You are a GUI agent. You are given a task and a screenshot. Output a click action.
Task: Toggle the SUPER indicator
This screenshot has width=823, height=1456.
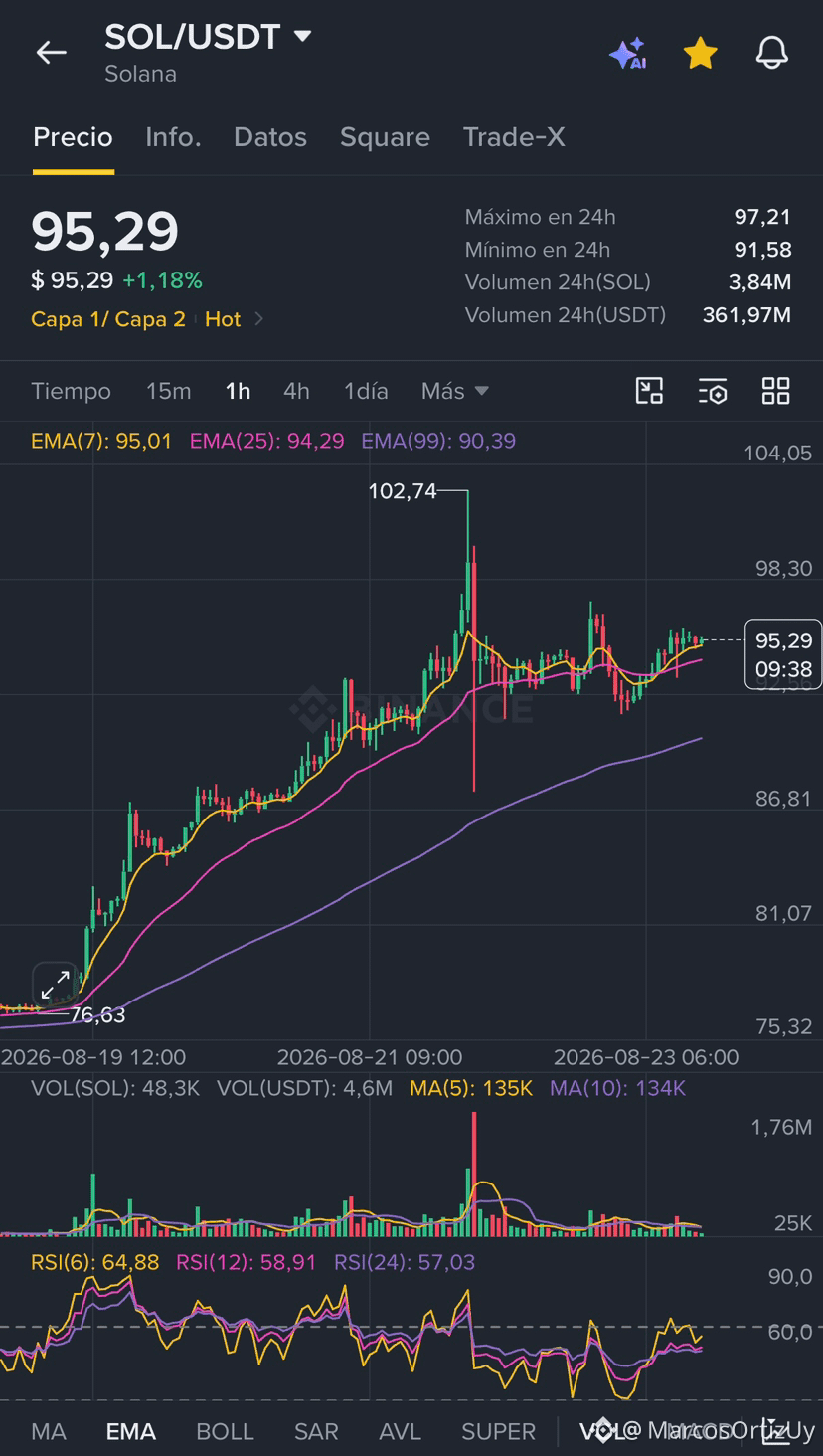click(x=499, y=1431)
